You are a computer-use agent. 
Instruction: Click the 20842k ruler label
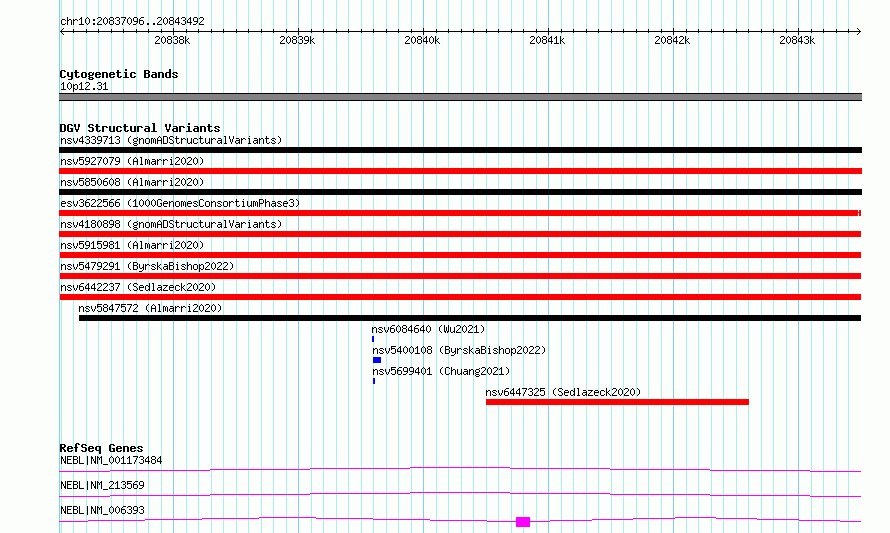click(x=672, y=40)
